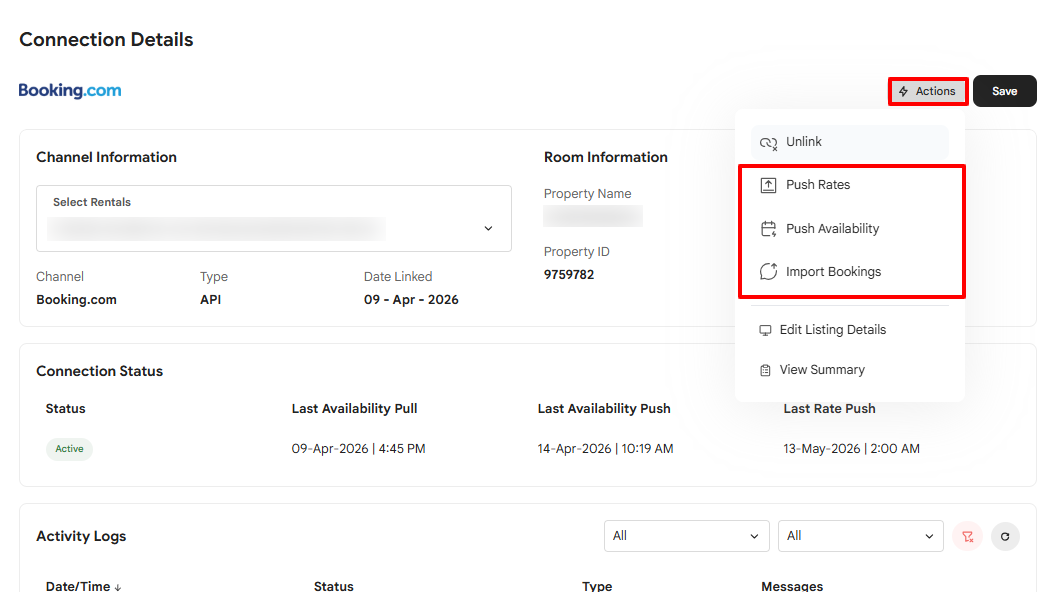Click the Type column header in Activity Logs

(597, 586)
